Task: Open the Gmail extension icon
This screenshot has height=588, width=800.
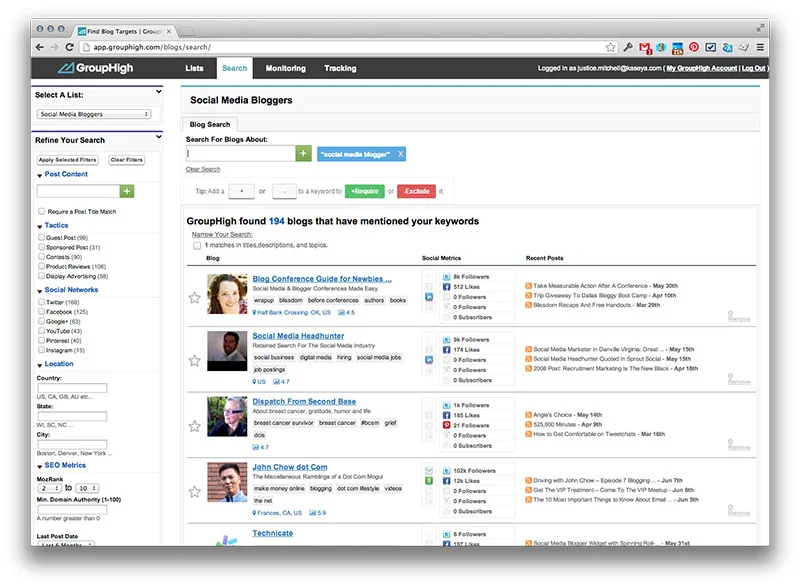Action: (645, 47)
